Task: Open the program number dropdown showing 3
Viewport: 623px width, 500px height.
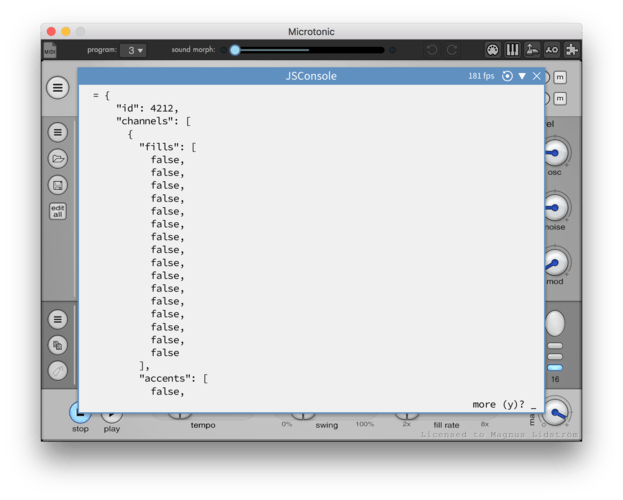Action: (134, 50)
